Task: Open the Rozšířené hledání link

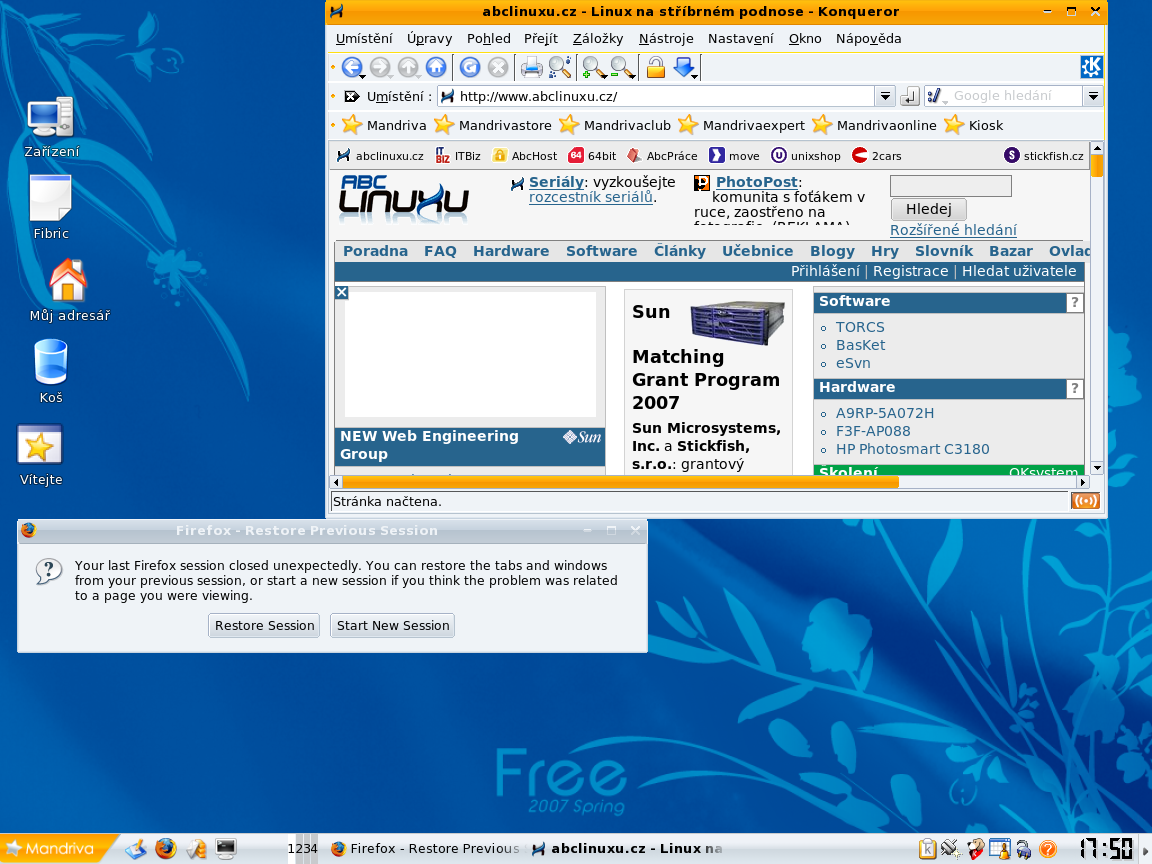Action: pos(953,230)
